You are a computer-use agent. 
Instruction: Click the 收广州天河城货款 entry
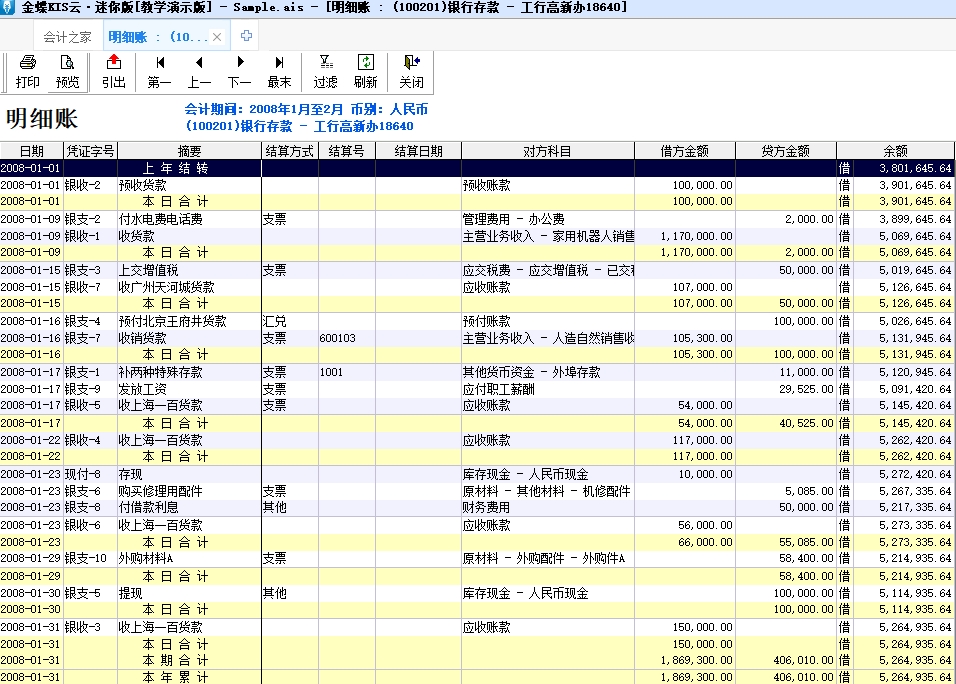pyautogui.click(x=189, y=287)
